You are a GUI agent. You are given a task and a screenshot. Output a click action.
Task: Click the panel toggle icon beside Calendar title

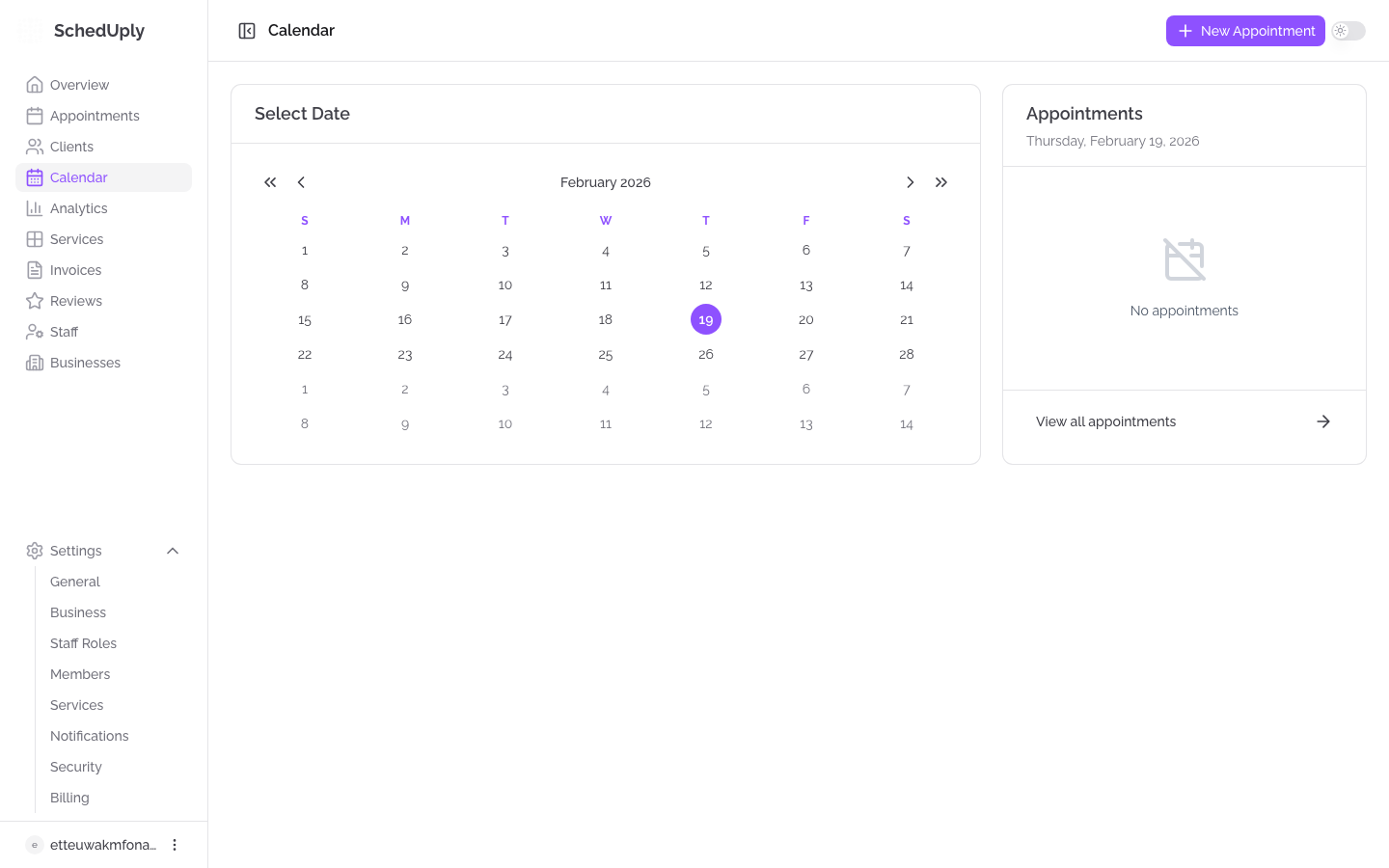(x=247, y=30)
